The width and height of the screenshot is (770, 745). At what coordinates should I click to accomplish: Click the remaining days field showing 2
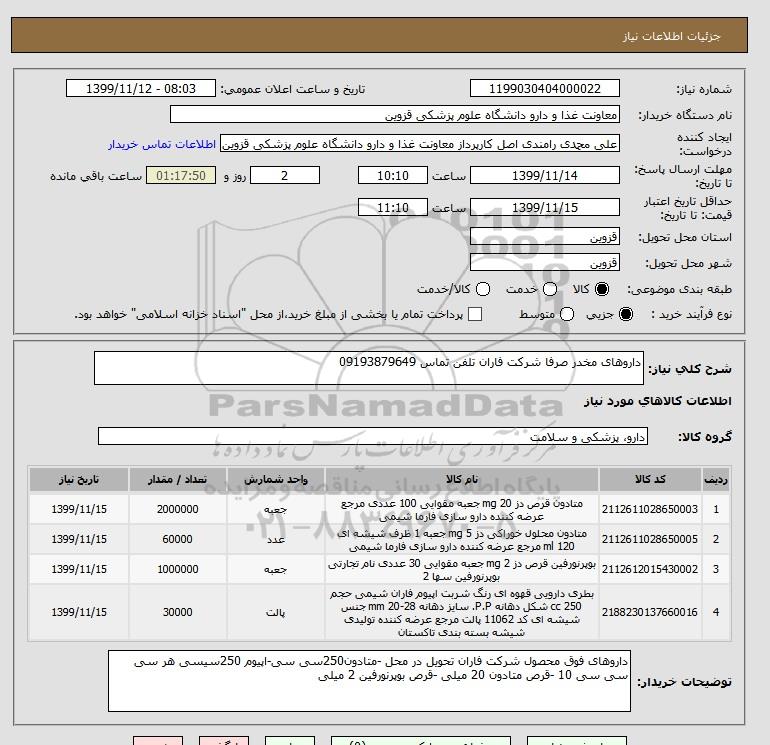(x=285, y=175)
